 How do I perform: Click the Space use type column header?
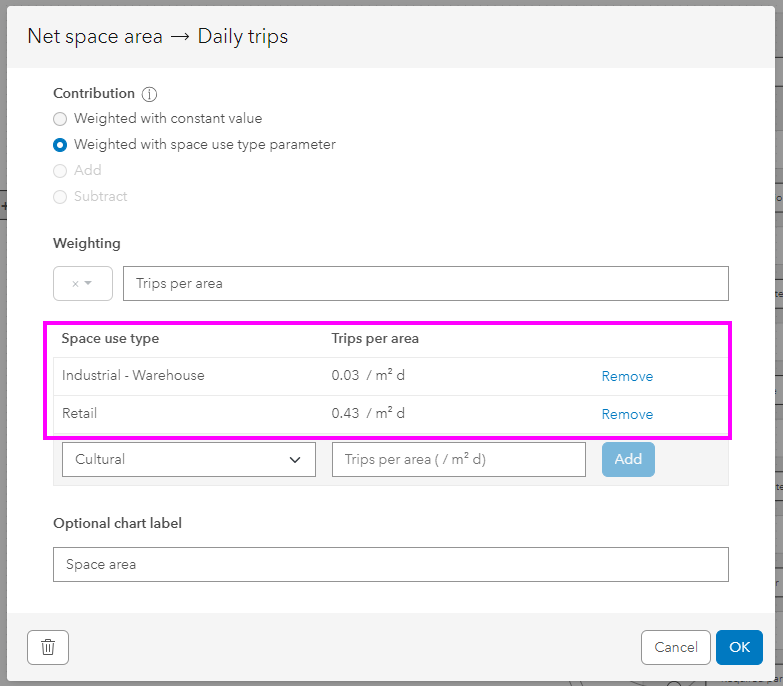110,338
